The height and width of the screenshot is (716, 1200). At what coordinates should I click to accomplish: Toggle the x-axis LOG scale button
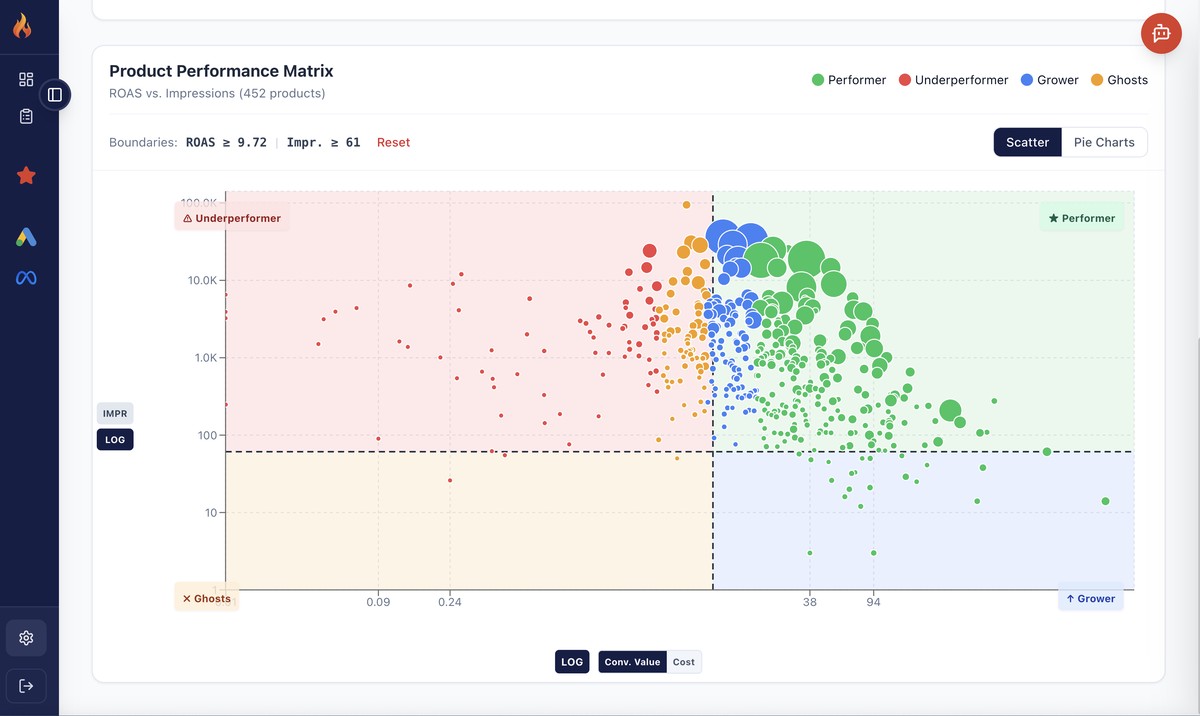point(572,661)
